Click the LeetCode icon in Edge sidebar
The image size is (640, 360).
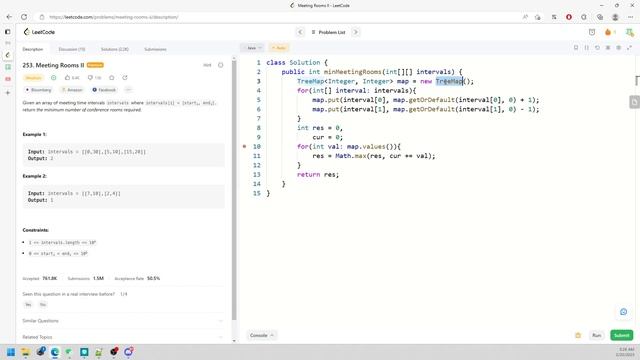pos(7,55)
